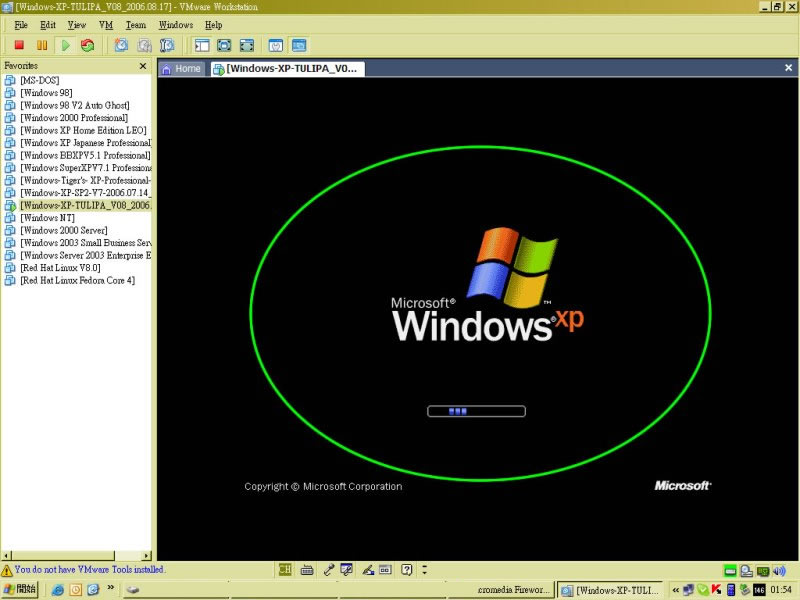This screenshot has width=800, height=600.
Task: Select [Windows-Tiger's-XP-Professional] favorite
Action: 78,180
